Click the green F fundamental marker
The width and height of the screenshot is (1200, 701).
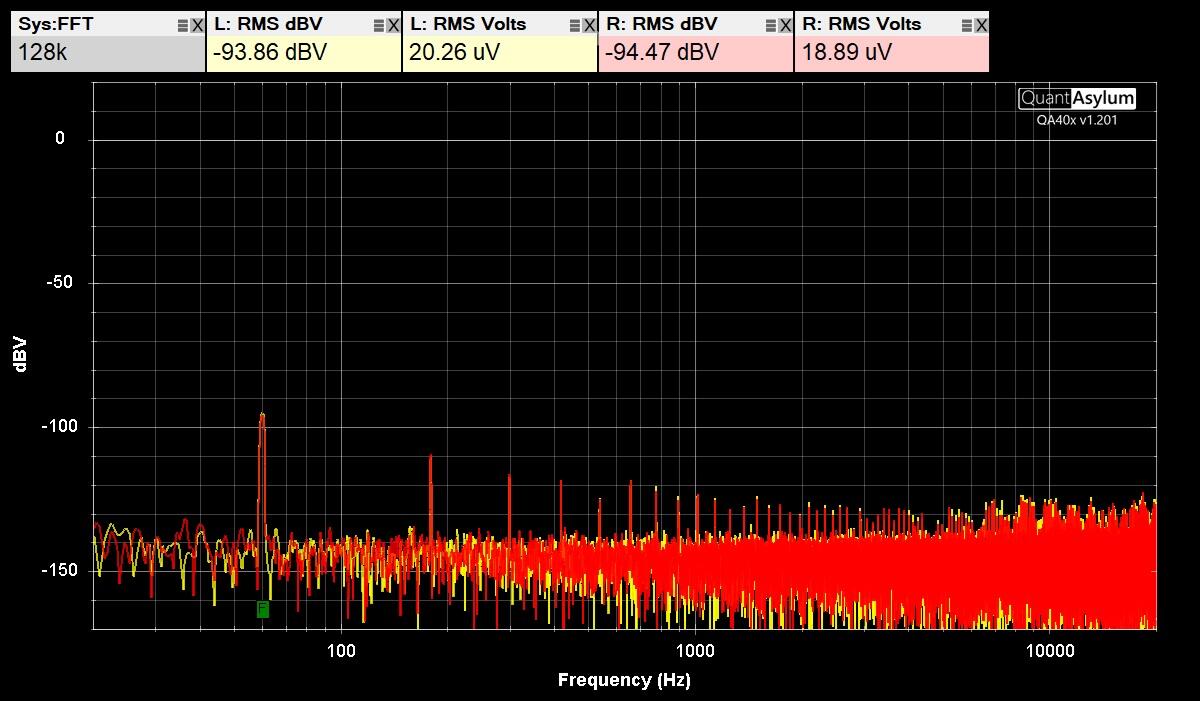pos(263,608)
